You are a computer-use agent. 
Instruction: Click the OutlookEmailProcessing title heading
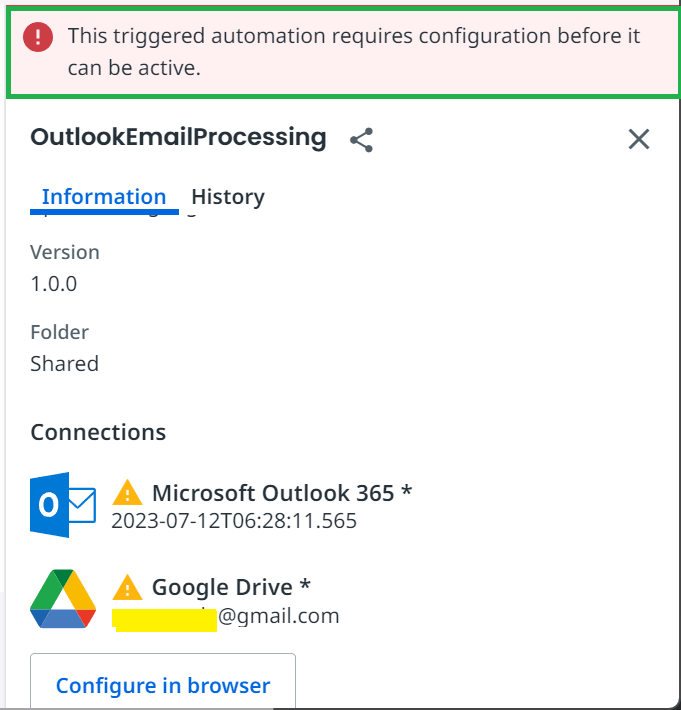point(178,137)
